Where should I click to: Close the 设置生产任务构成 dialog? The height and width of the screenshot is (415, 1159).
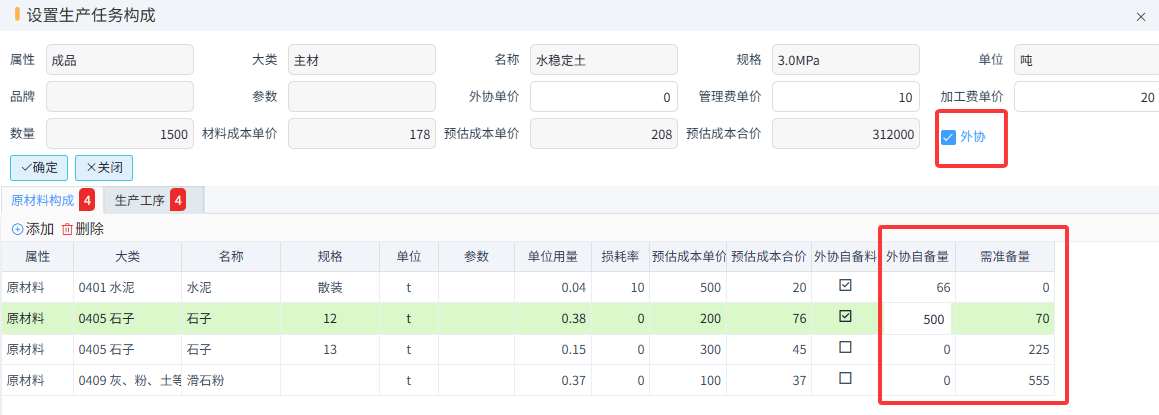tap(1141, 17)
